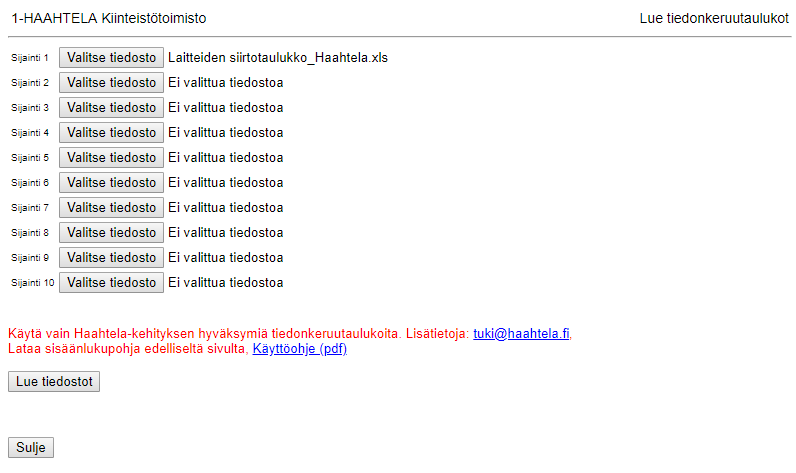Hit Valitse tiedosto beside Sijainti 9
This screenshot has height=473, width=796.
[x=111, y=258]
